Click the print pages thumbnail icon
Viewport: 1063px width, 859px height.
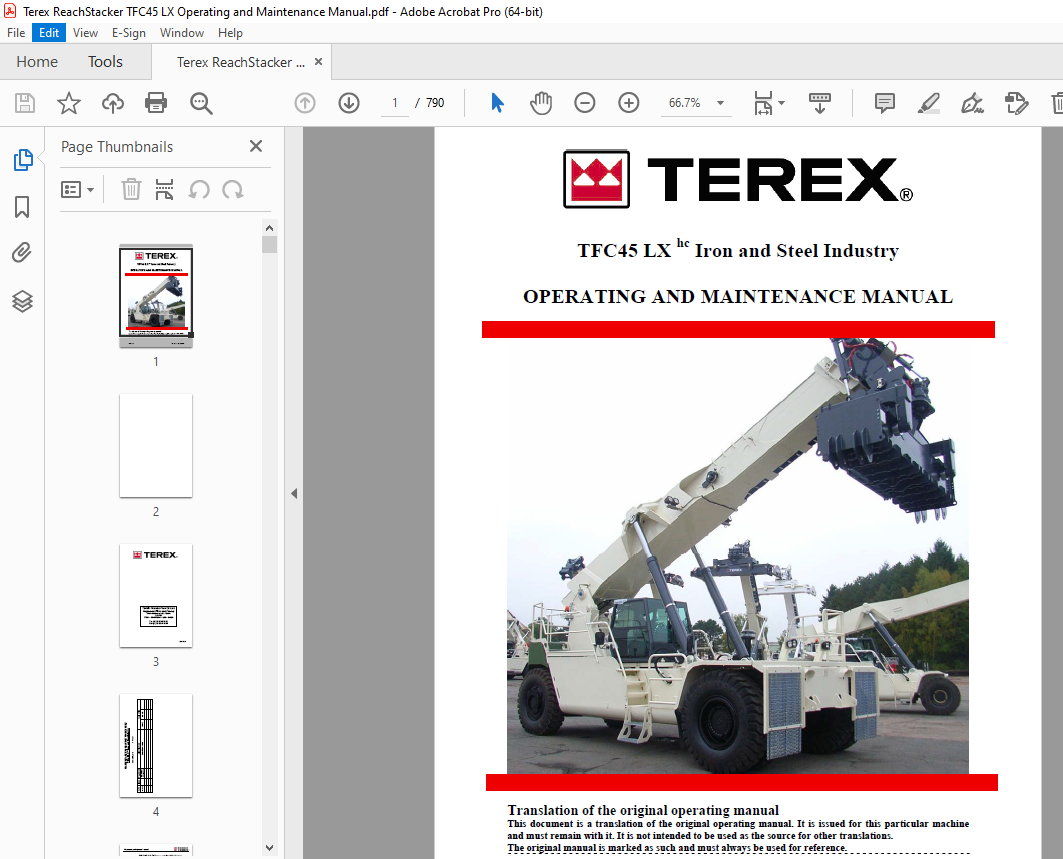coord(164,189)
